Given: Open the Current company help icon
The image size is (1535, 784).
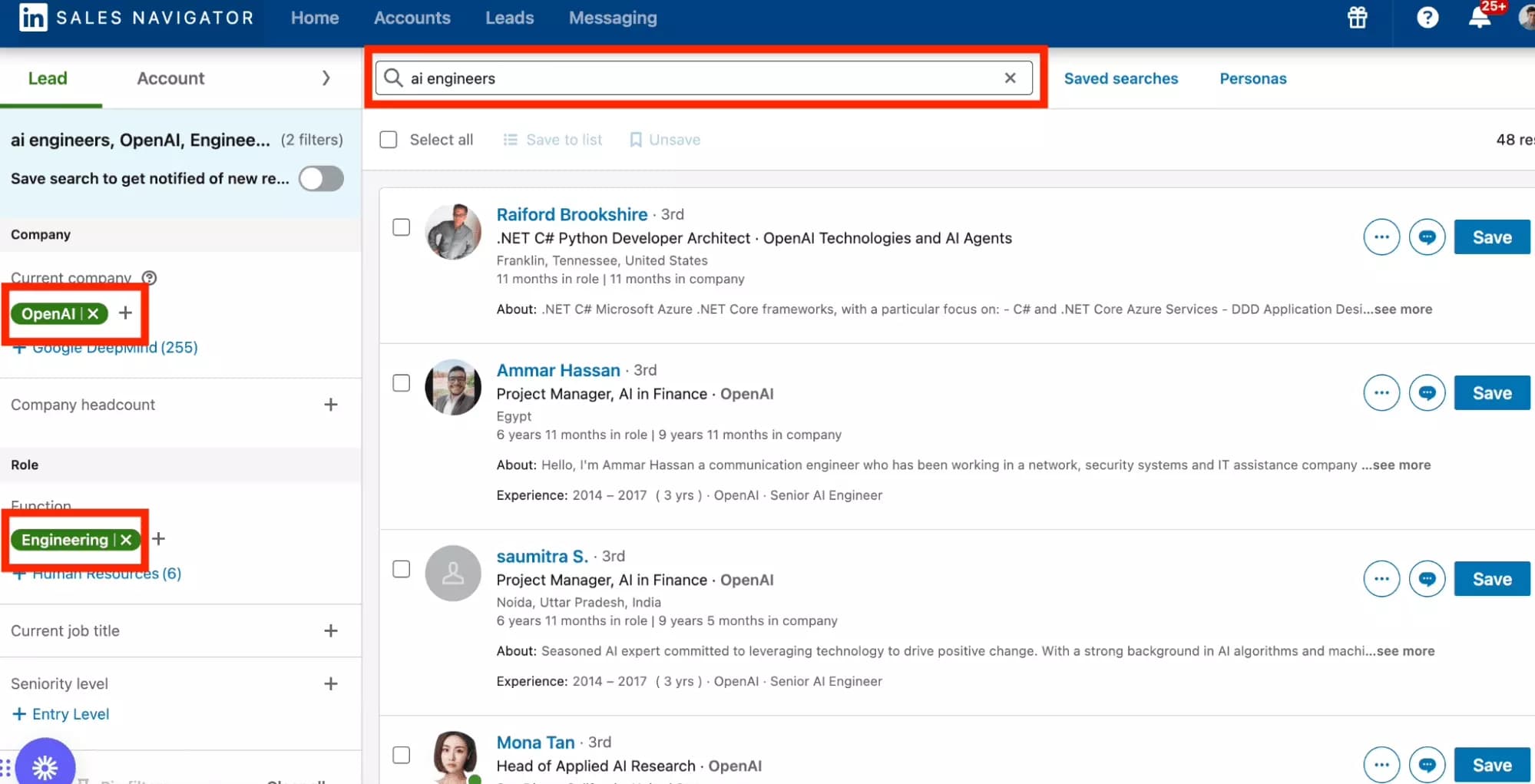Looking at the screenshot, I should pyautogui.click(x=149, y=277).
